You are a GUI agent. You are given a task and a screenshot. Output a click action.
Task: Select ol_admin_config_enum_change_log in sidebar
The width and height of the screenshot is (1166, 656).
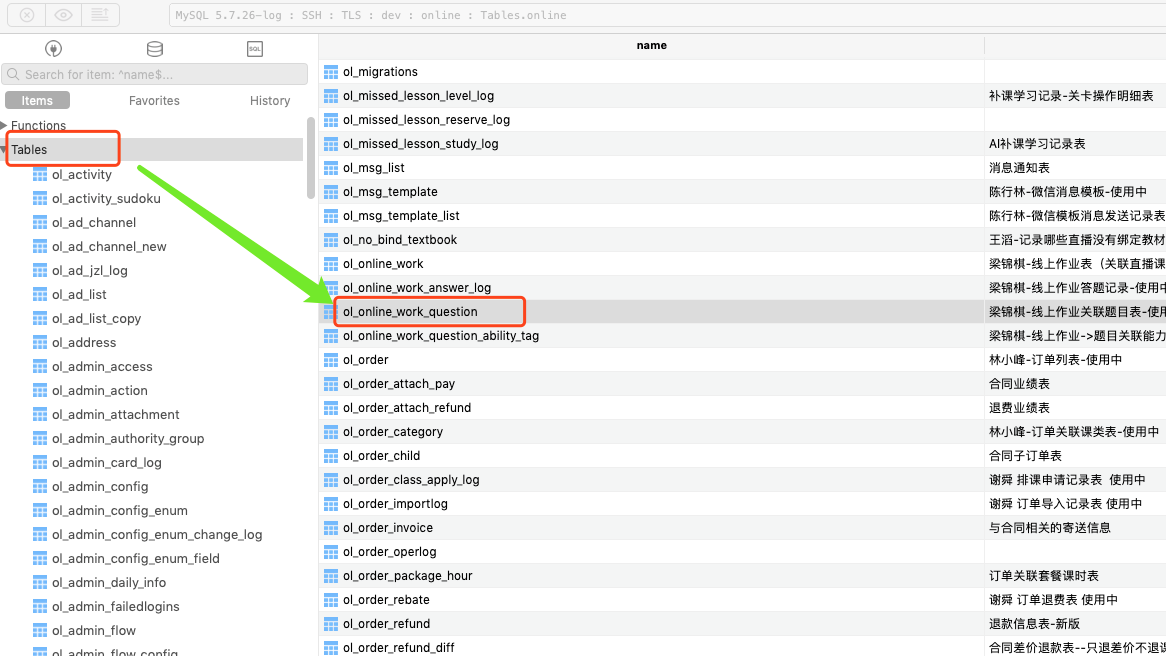click(157, 535)
